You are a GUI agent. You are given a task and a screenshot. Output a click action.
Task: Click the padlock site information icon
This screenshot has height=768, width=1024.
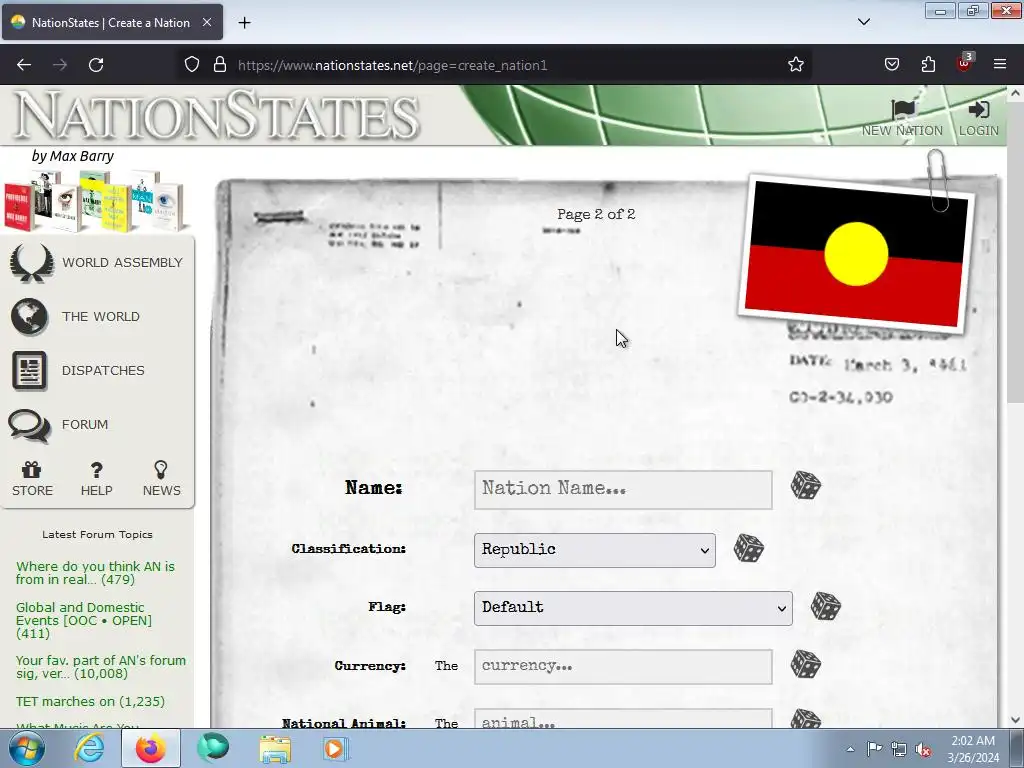click(x=220, y=65)
